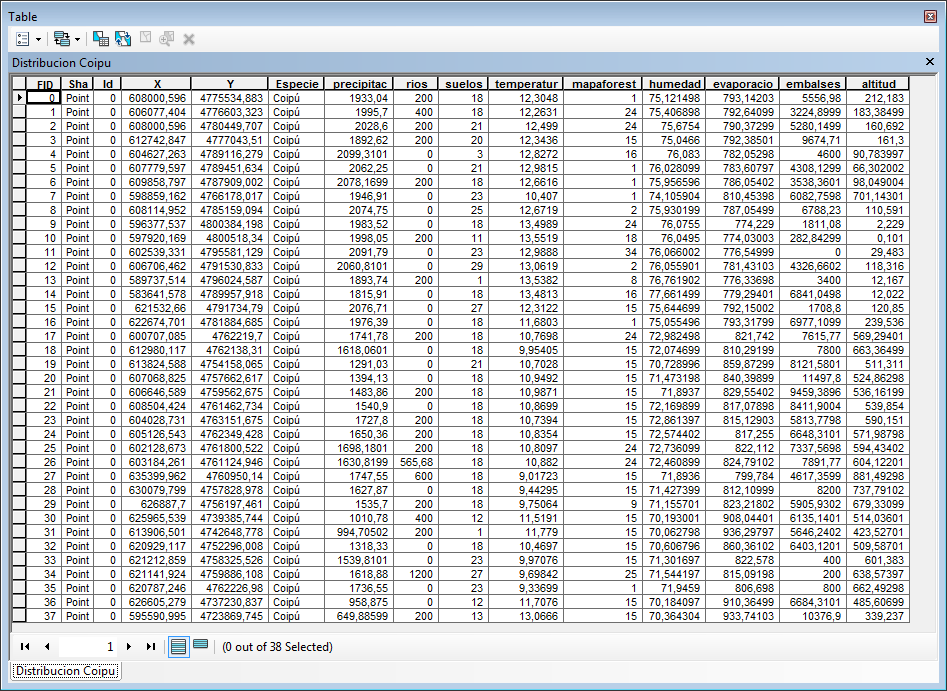Image resolution: width=947 pixels, height=691 pixels.
Task: Click the X value 635399,962
Action: [157, 476]
